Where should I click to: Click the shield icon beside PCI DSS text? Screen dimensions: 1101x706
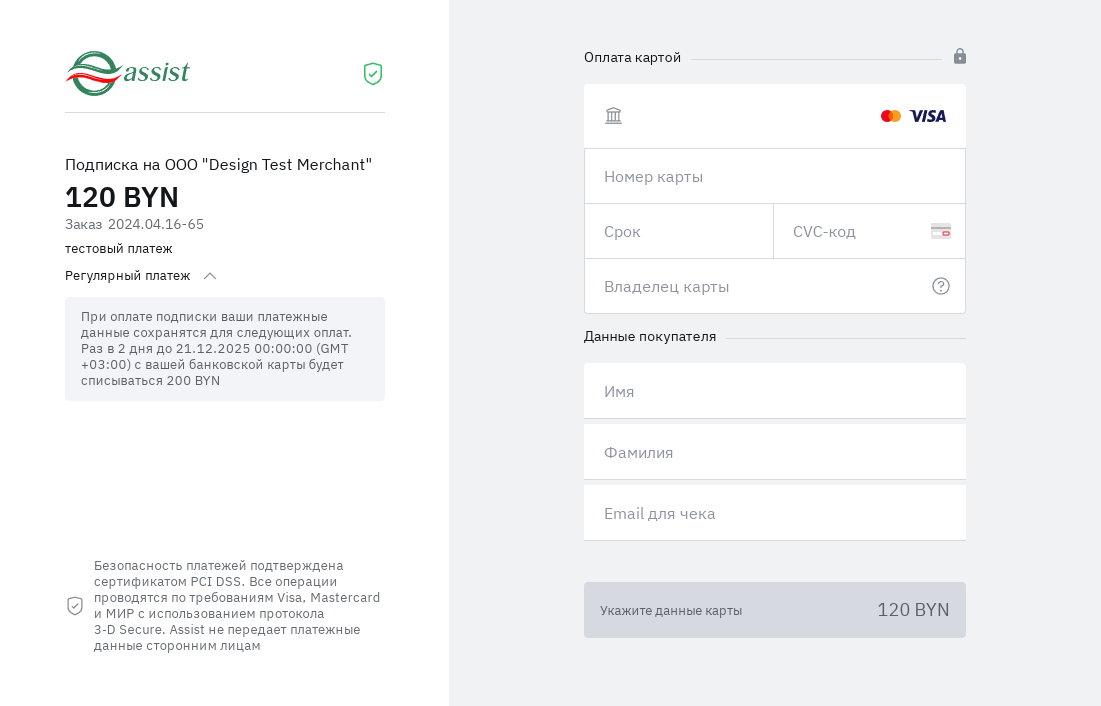75,606
